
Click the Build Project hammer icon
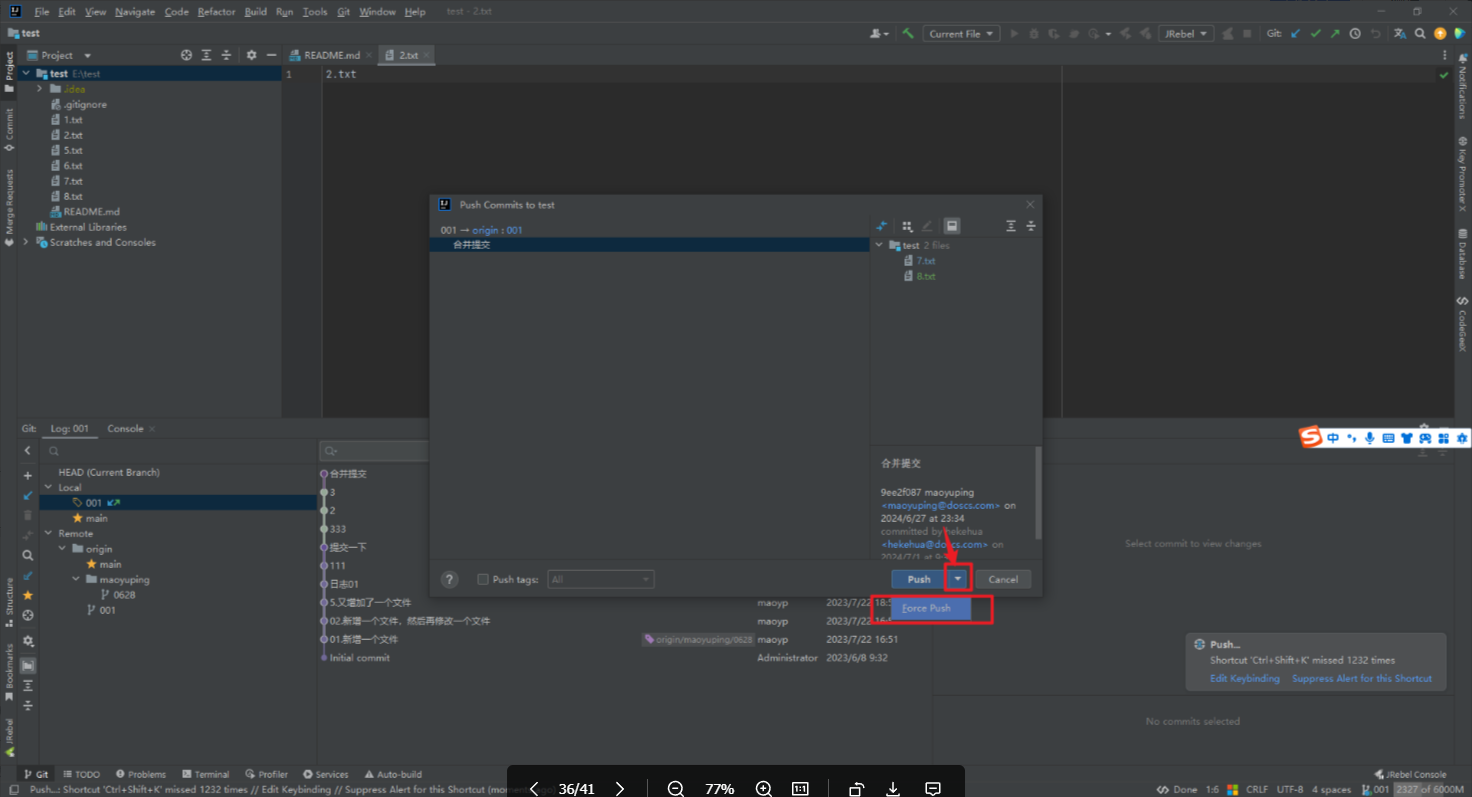(x=908, y=33)
